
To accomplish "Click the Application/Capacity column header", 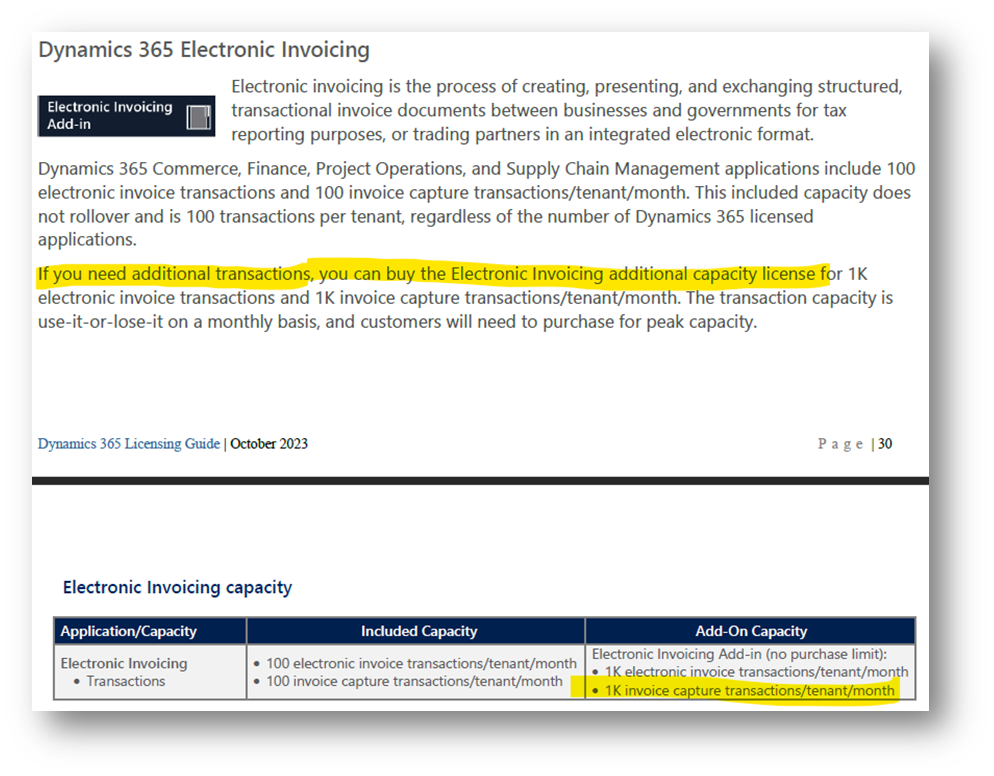I will point(129,631).
